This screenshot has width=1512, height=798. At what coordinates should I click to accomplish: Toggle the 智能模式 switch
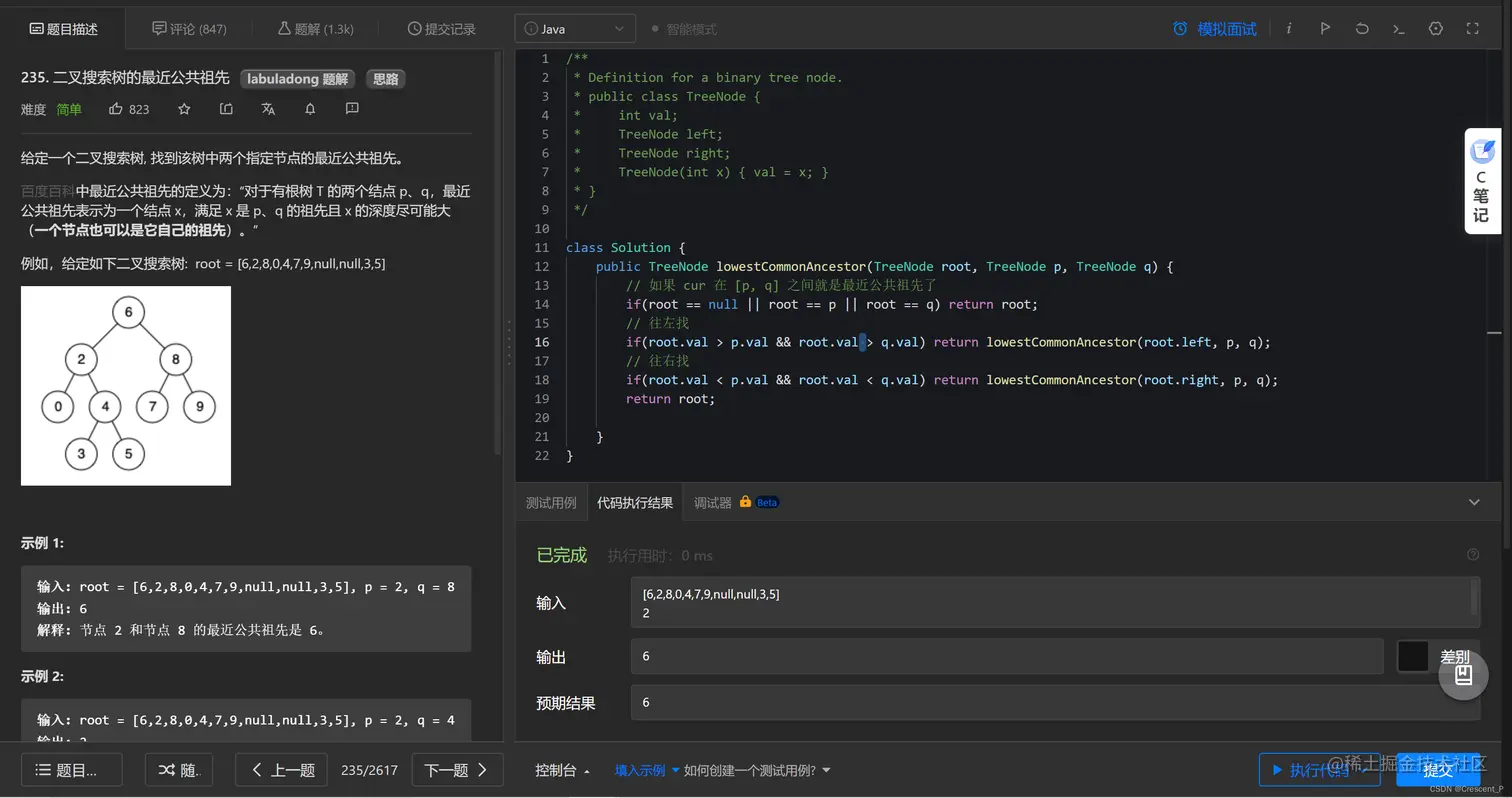[655, 29]
